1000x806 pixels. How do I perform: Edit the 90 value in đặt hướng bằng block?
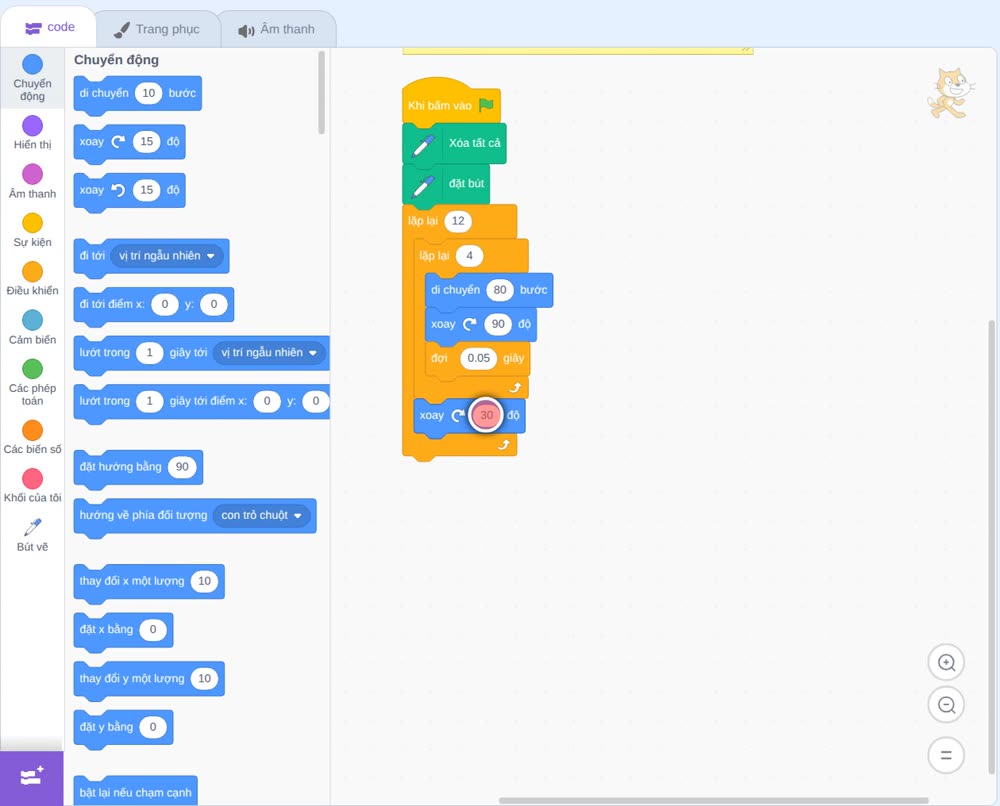tap(182, 467)
